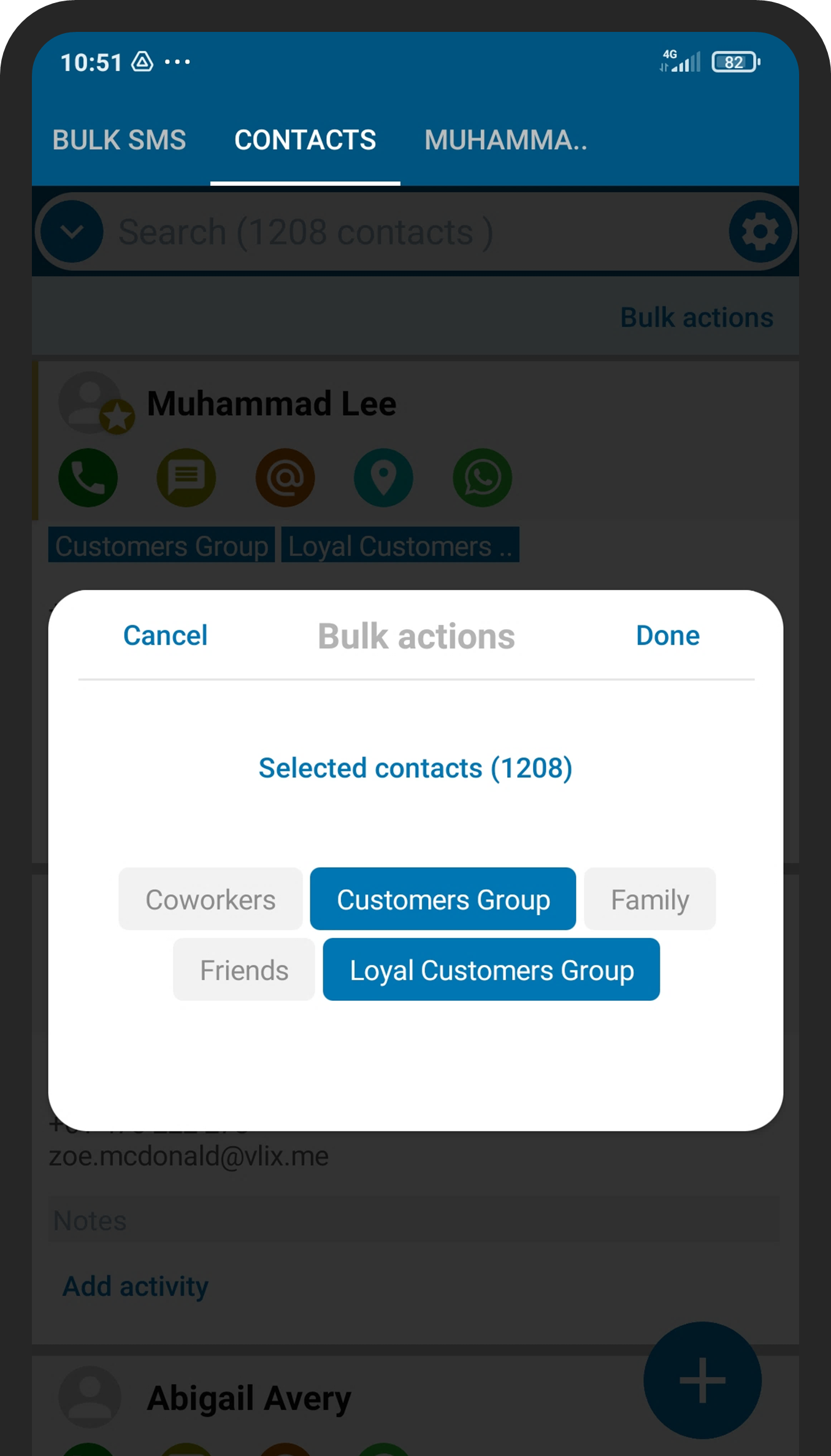Open the settings gear icon
831x1456 pixels.
(760, 232)
